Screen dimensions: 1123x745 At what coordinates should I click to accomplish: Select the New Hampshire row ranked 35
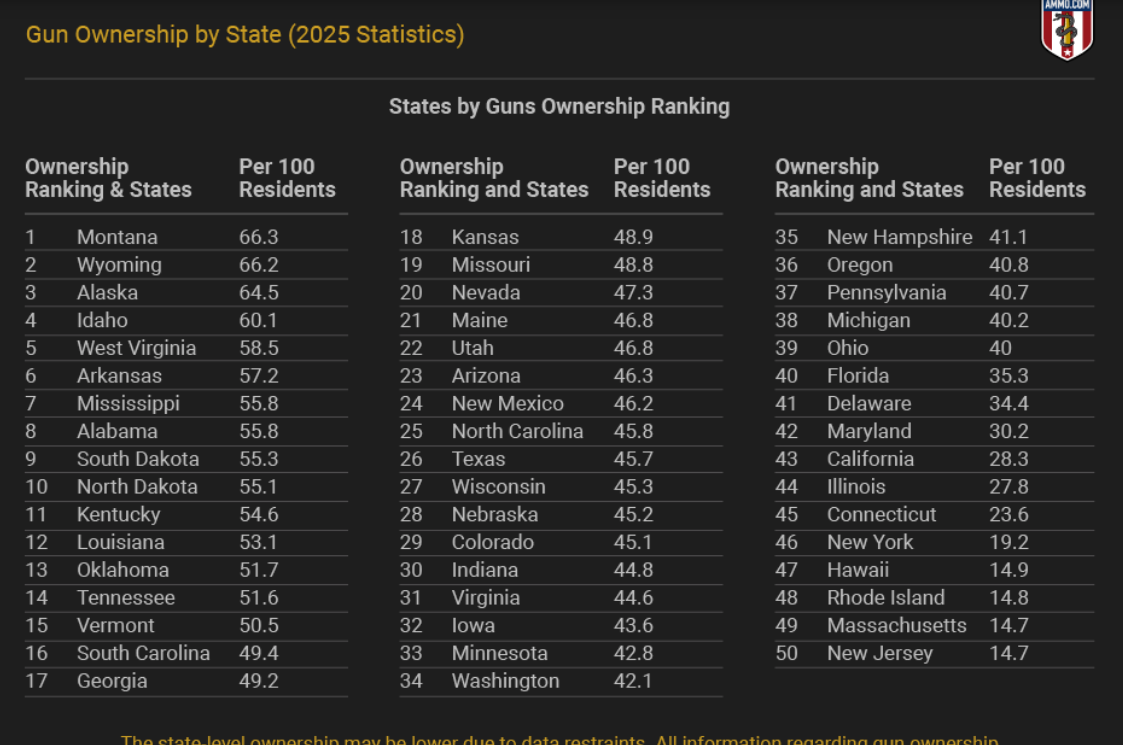935,237
